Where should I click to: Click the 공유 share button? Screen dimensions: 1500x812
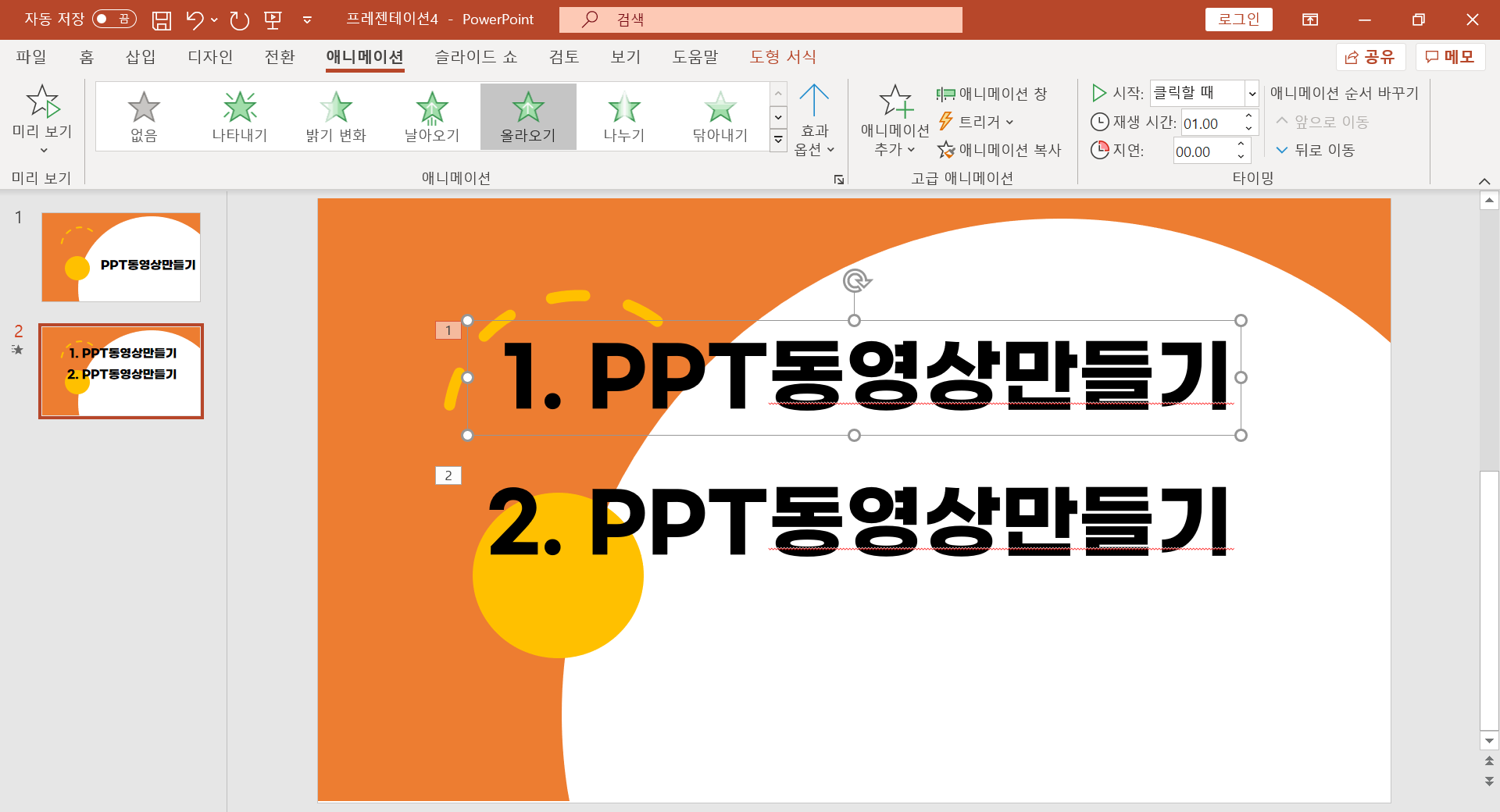(x=1371, y=57)
